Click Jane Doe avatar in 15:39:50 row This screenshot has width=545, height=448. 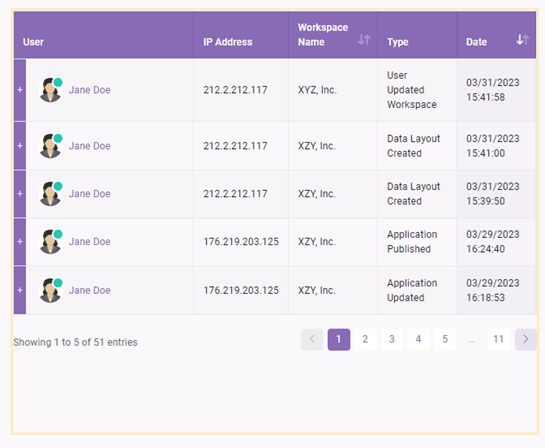point(51,194)
